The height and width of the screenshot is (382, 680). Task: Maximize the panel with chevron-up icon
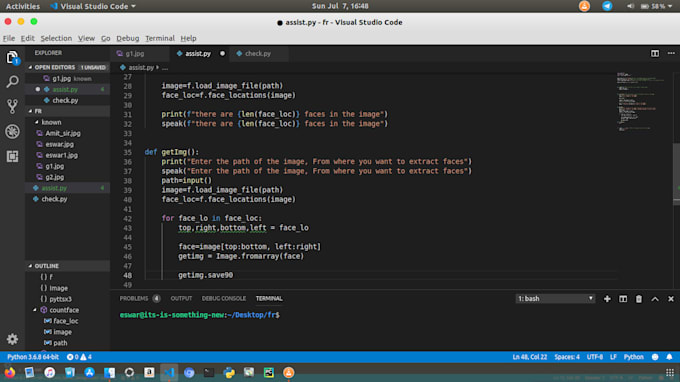655,299
